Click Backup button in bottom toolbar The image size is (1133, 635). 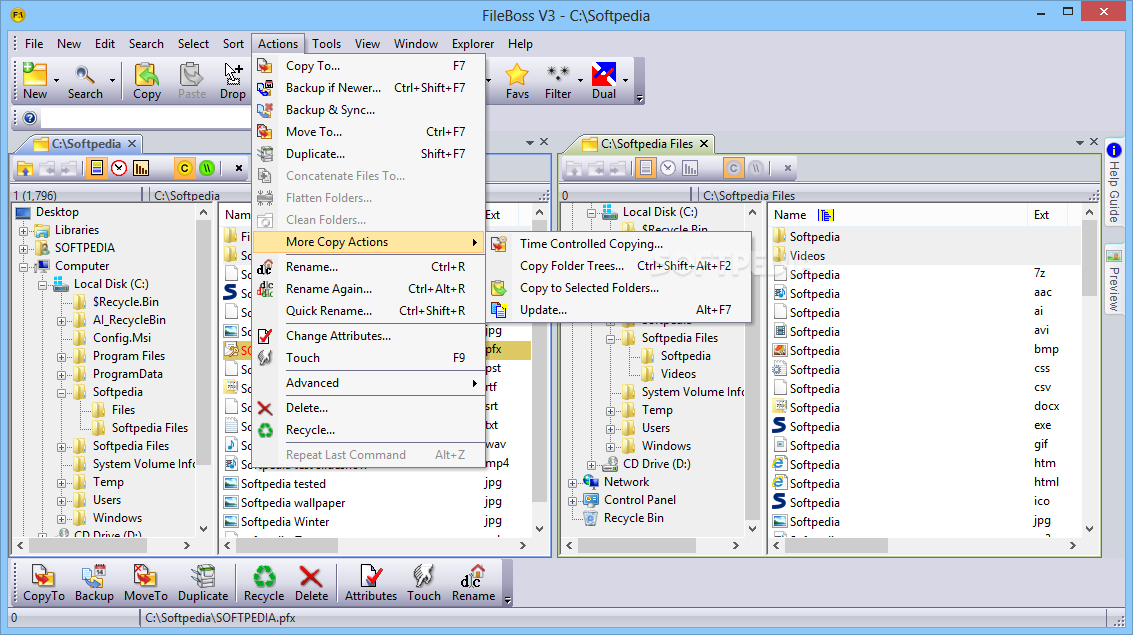pyautogui.click(x=94, y=583)
